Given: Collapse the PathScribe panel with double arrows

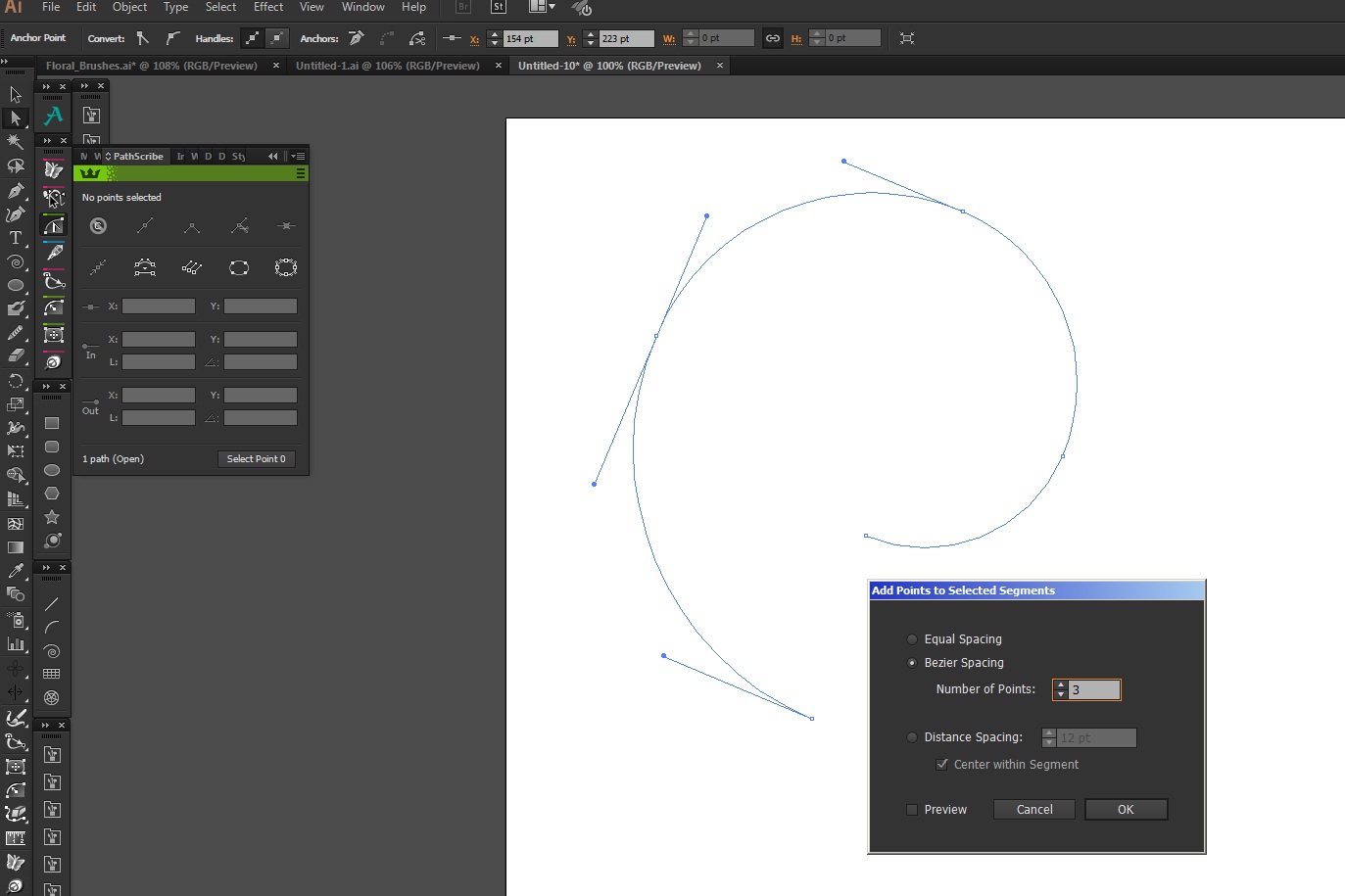Looking at the screenshot, I should pos(272,156).
